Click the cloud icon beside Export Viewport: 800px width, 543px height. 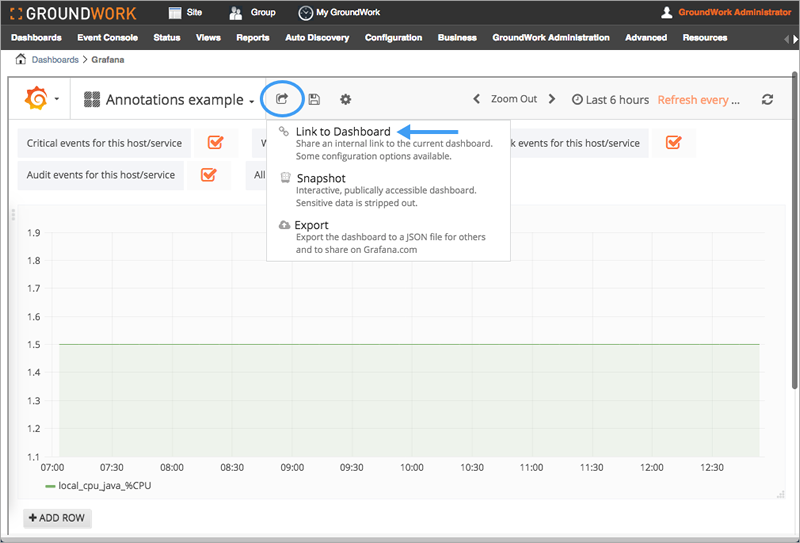pyautogui.click(x=284, y=225)
